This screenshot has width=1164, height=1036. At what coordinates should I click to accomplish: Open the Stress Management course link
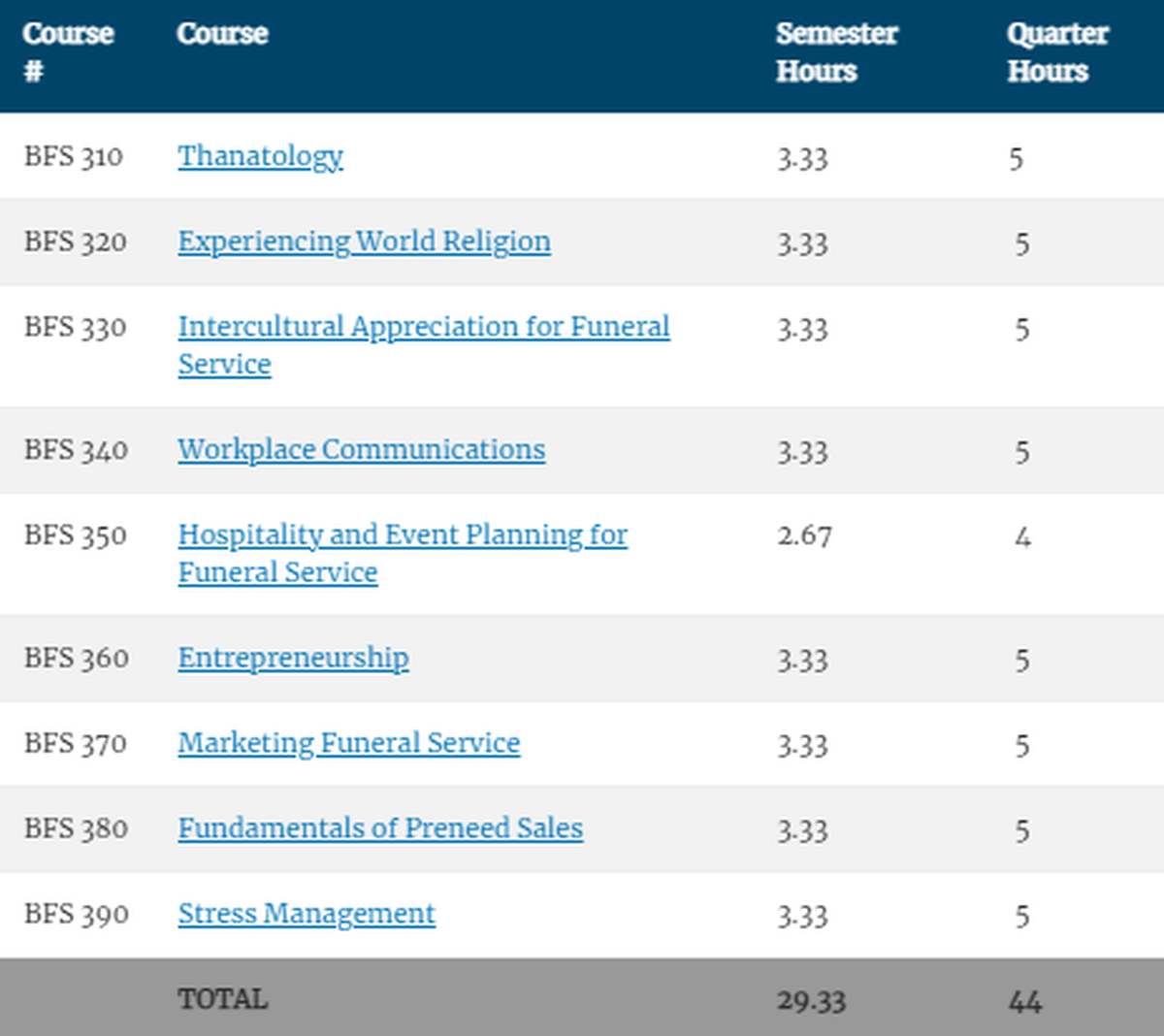pos(307,914)
